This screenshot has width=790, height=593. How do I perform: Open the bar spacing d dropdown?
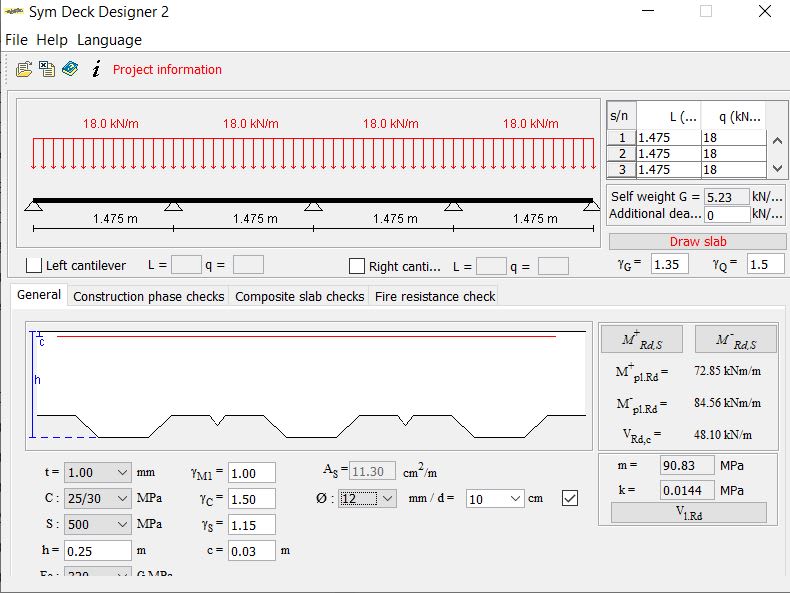coord(495,499)
